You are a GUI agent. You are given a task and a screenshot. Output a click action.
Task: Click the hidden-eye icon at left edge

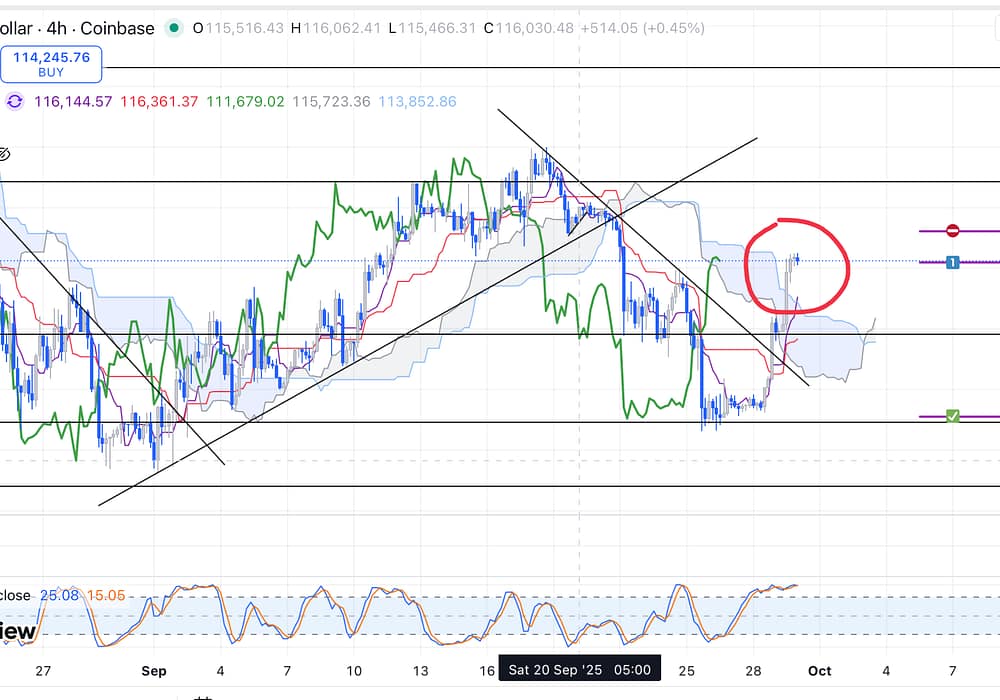point(4,154)
